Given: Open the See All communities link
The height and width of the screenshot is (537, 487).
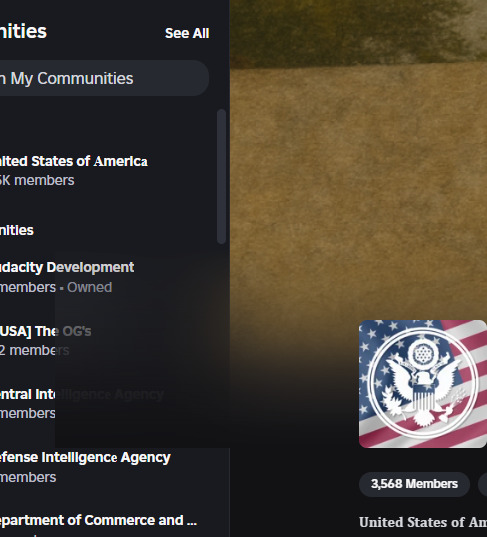Looking at the screenshot, I should pyautogui.click(x=187, y=33).
